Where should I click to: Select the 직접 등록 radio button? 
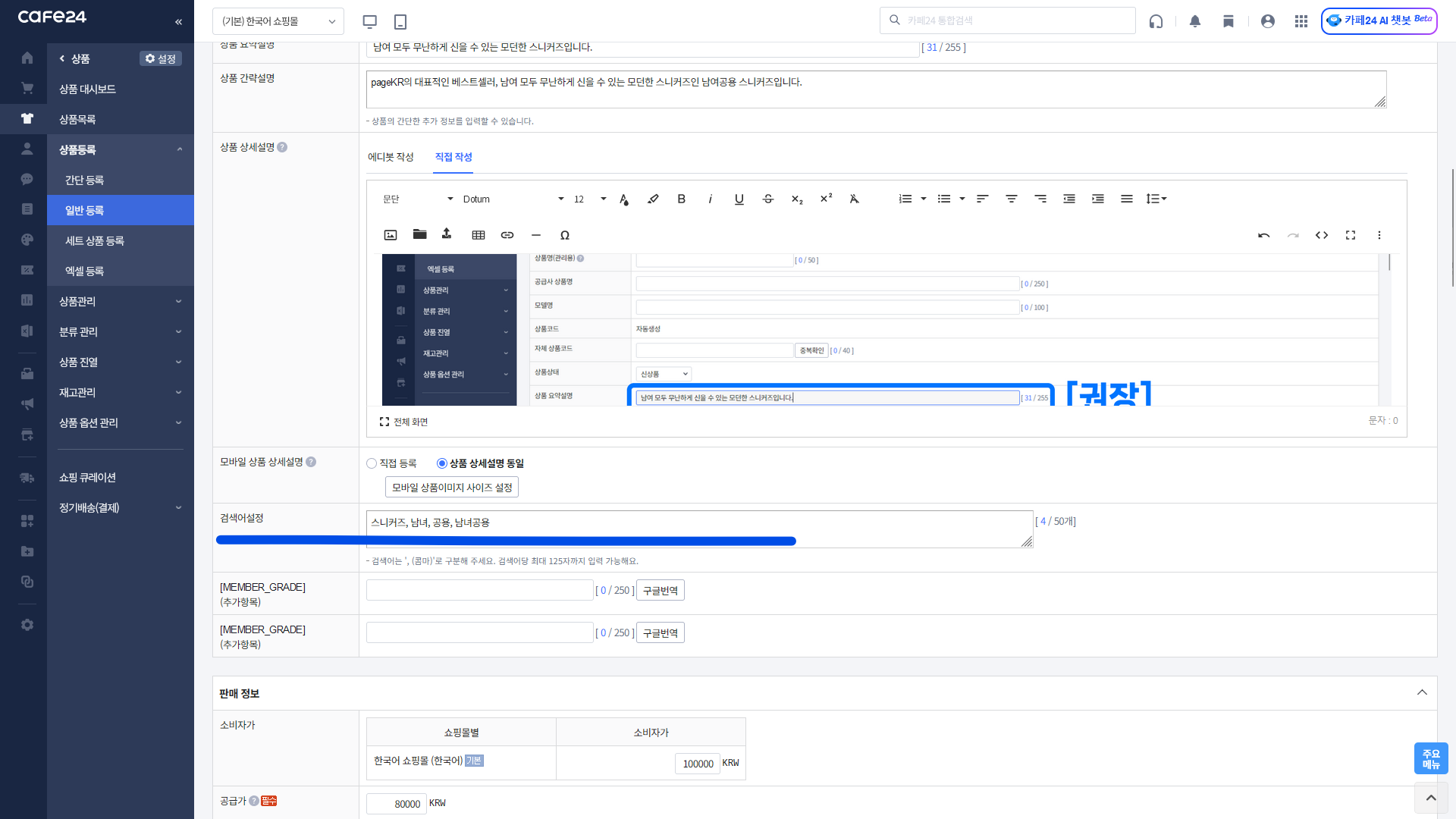372,463
